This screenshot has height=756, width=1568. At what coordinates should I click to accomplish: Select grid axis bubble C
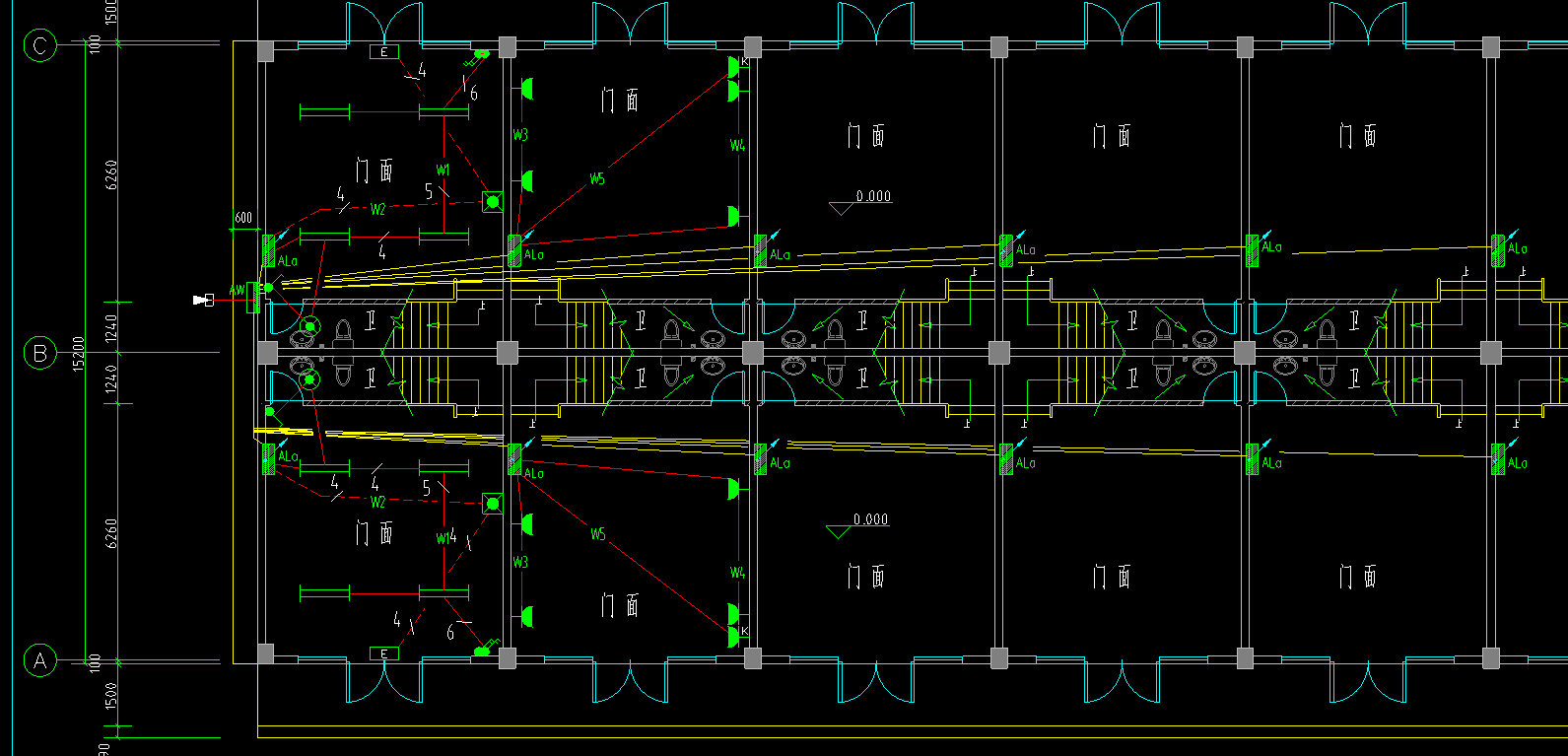pos(39,45)
